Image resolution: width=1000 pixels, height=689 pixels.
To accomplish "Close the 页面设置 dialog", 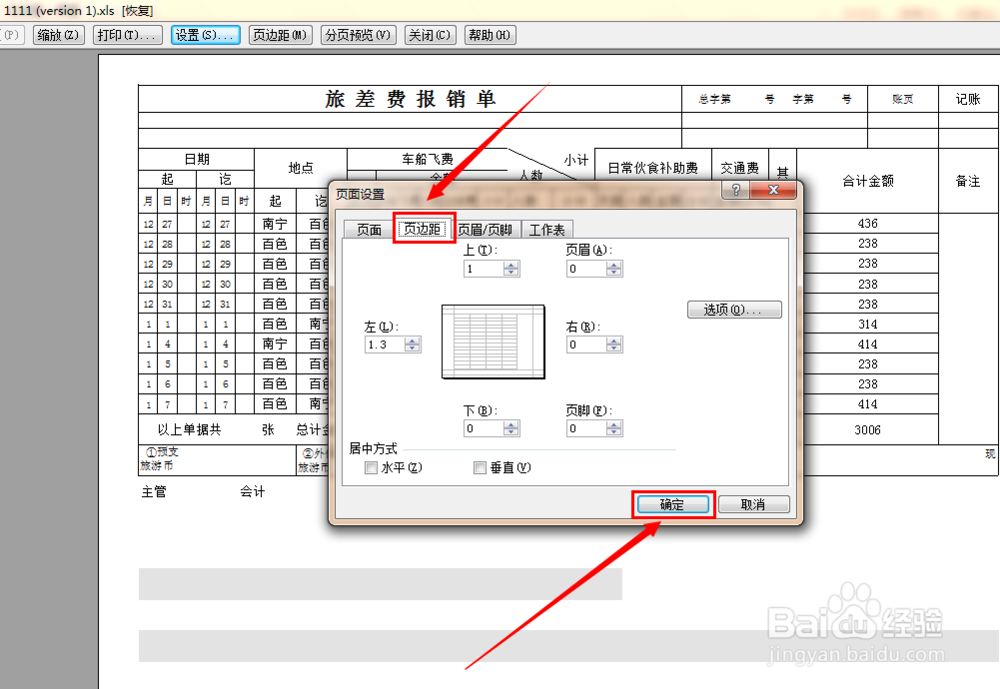I will pyautogui.click(x=774, y=189).
